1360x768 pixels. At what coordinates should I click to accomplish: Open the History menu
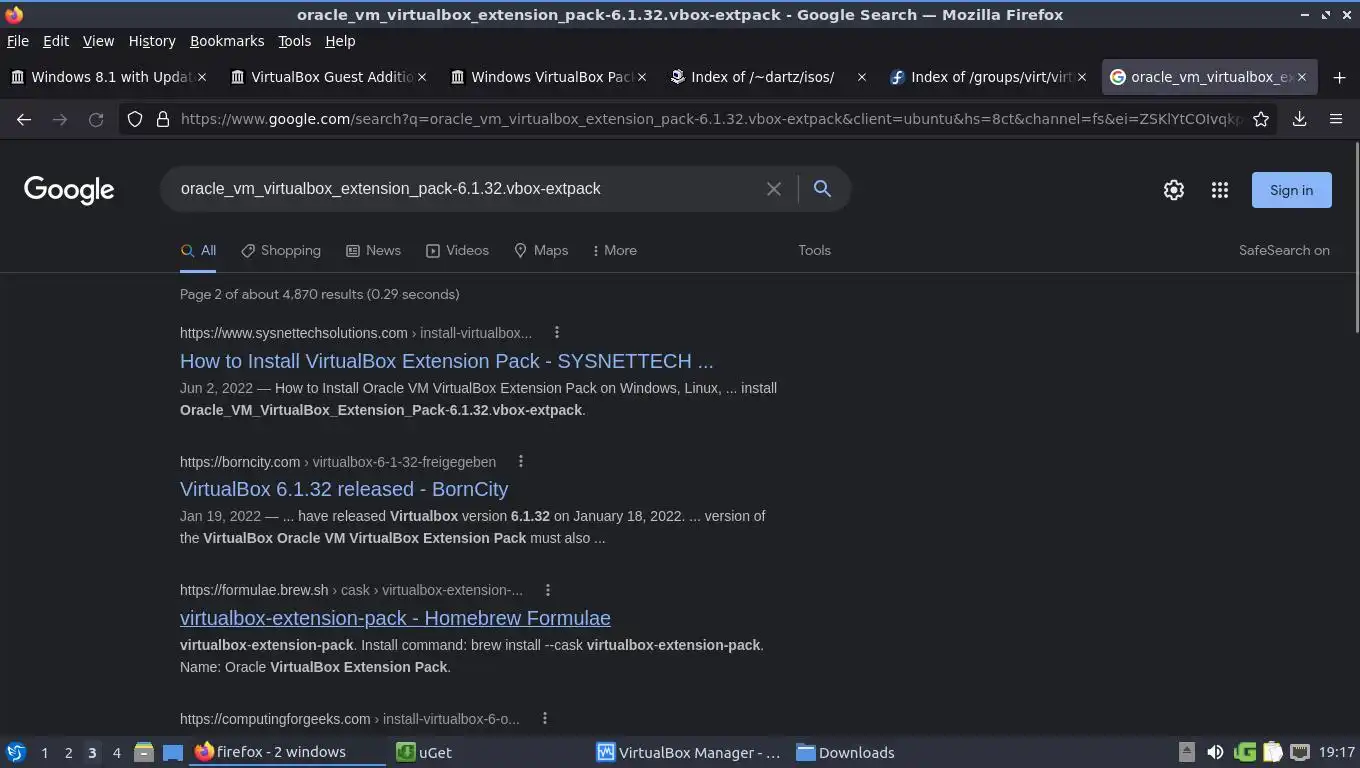coord(152,41)
